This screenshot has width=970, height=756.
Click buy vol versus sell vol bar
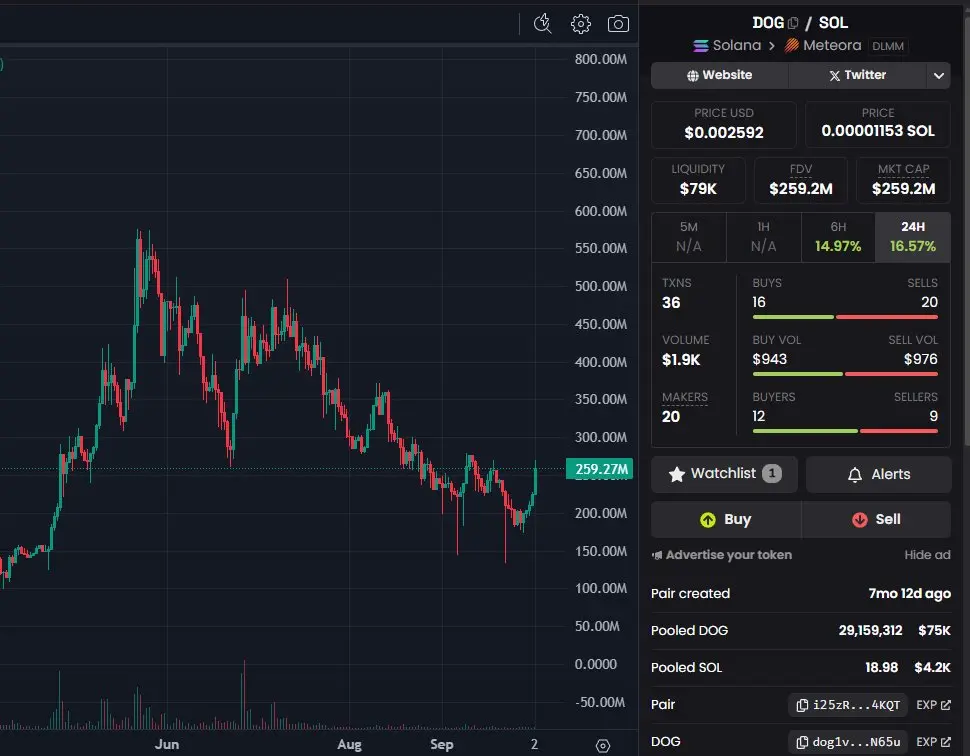point(845,374)
